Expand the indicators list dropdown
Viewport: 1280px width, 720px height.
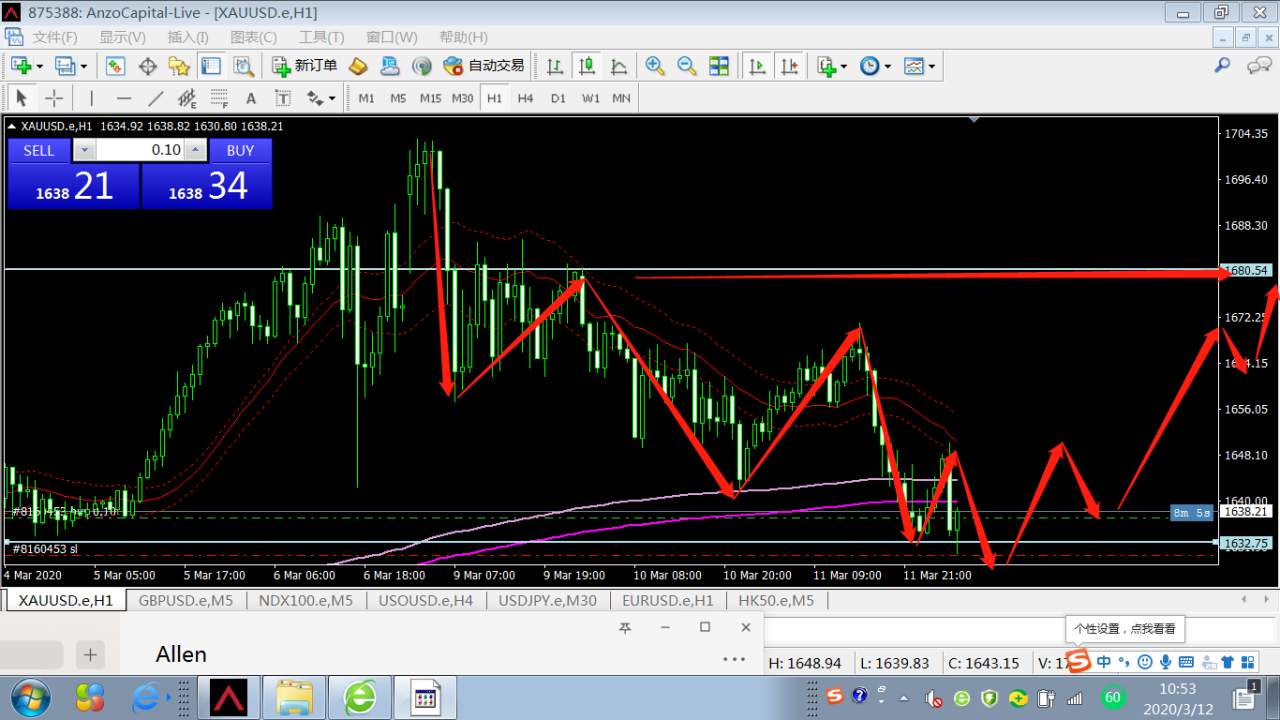click(844, 66)
